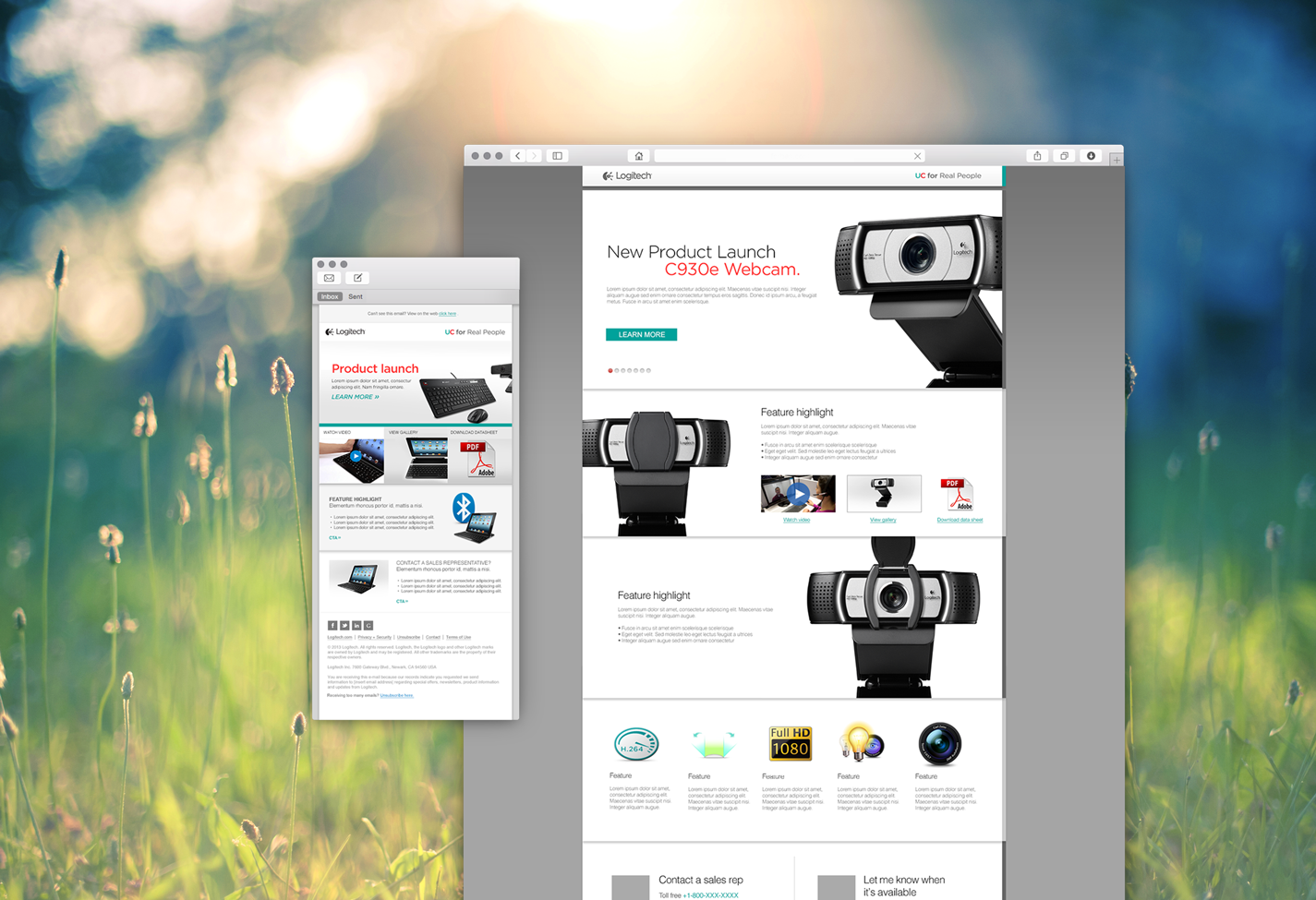Open the browser home page icon

pyautogui.click(x=639, y=156)
